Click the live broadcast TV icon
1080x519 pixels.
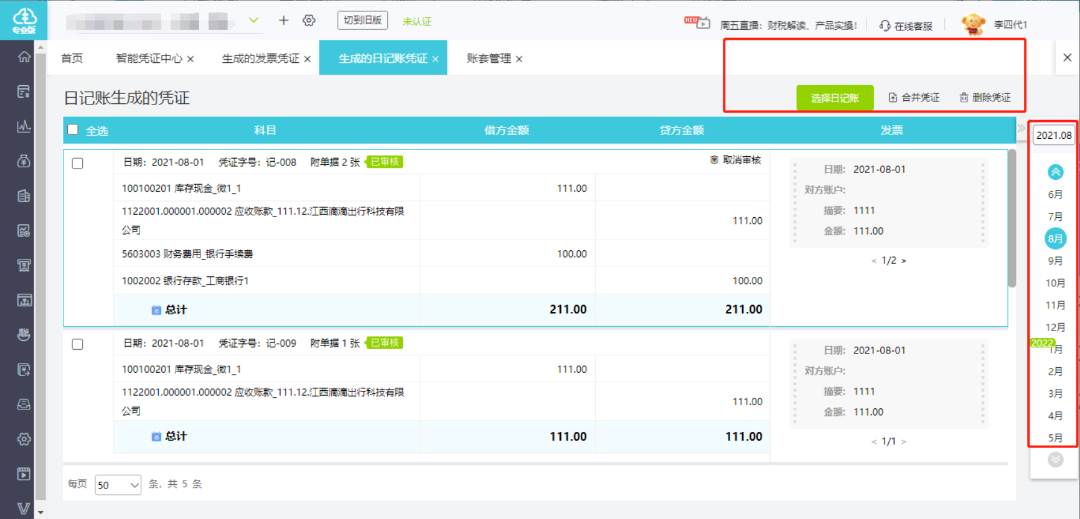(x=697, y=22)
